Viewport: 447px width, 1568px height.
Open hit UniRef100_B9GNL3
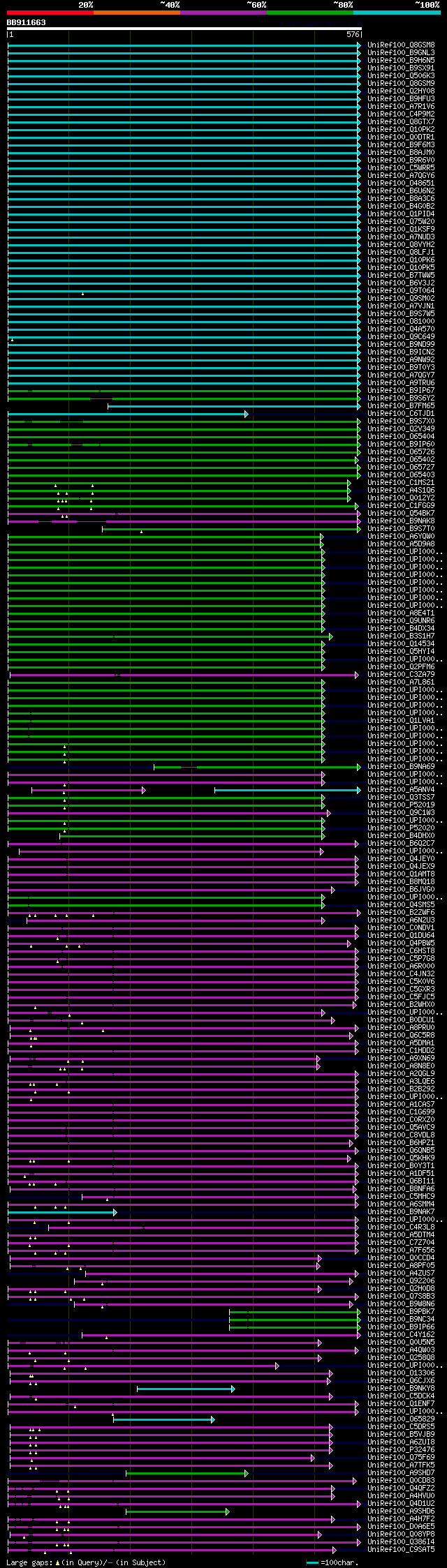(x=401, y=52)
